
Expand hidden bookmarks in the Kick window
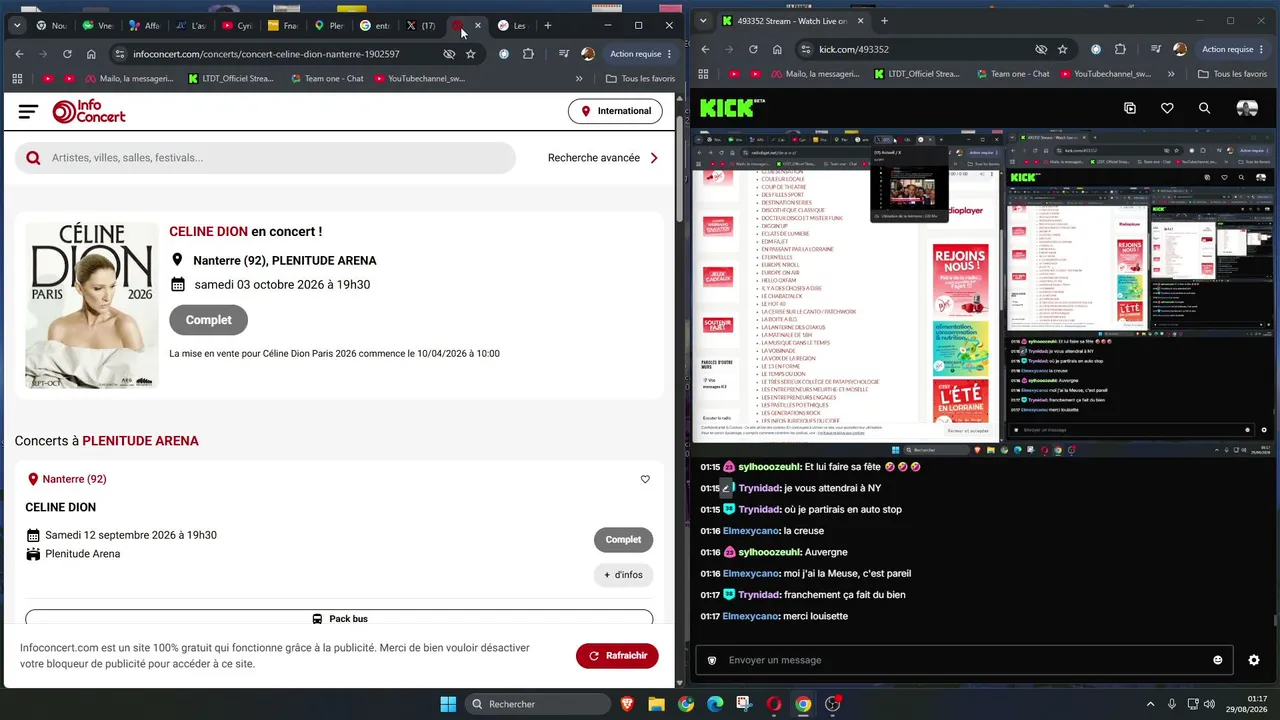tap(1171, 74)
